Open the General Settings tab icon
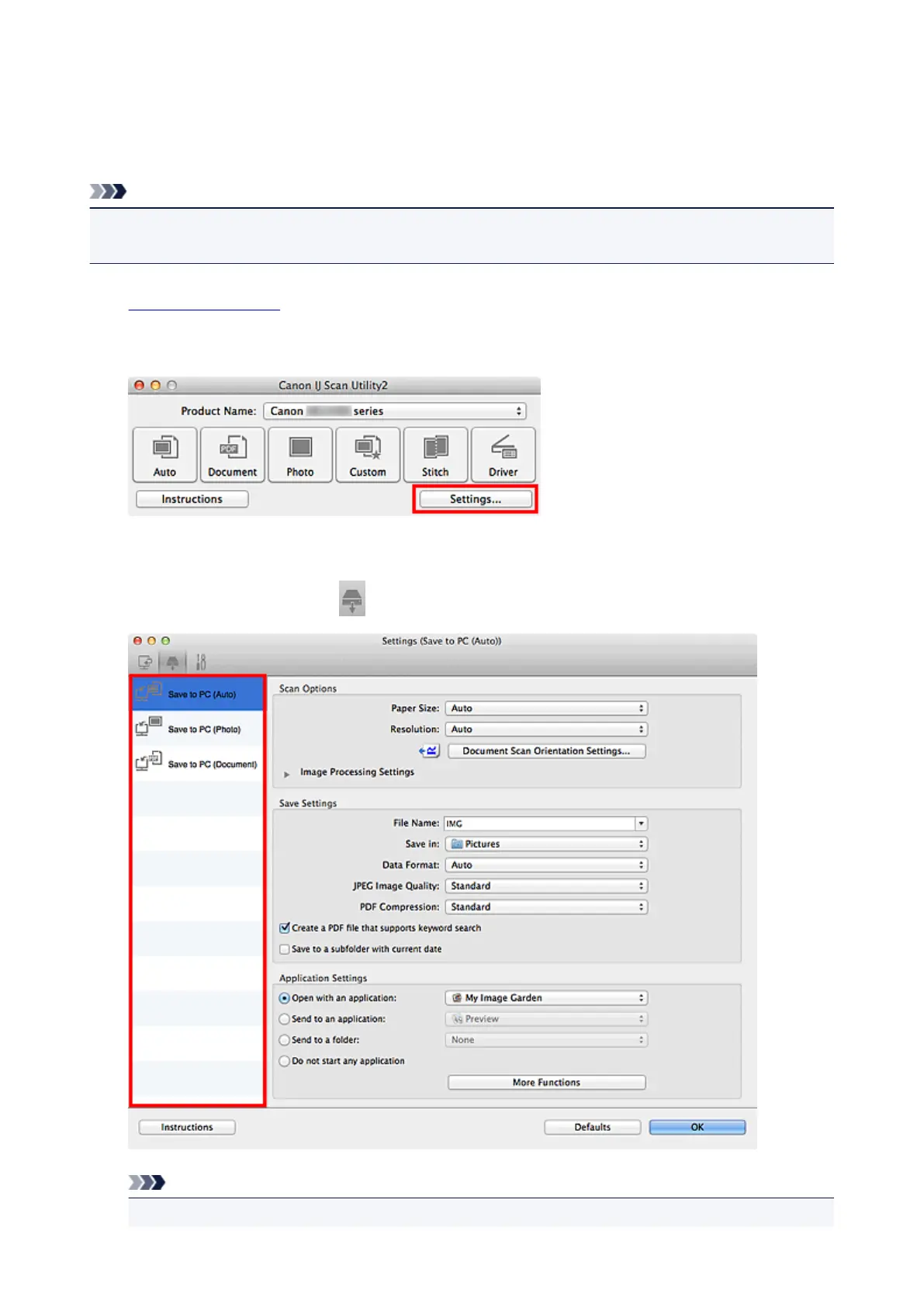This screenshot has width=924, height=1307. pyautogui.click(x=201, y=662)
